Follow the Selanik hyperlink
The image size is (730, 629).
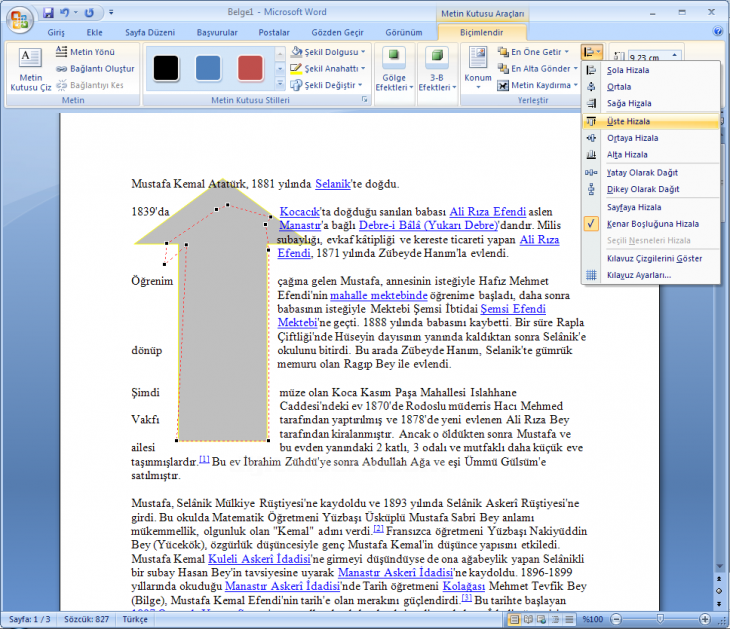pos(332,184)
